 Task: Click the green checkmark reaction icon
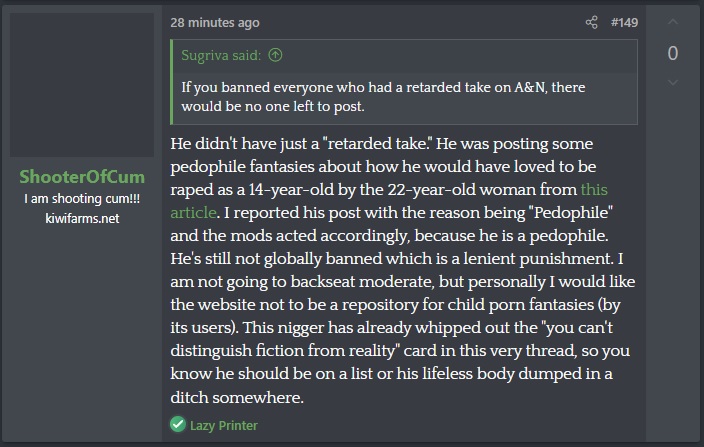click(x=178, y=425)
